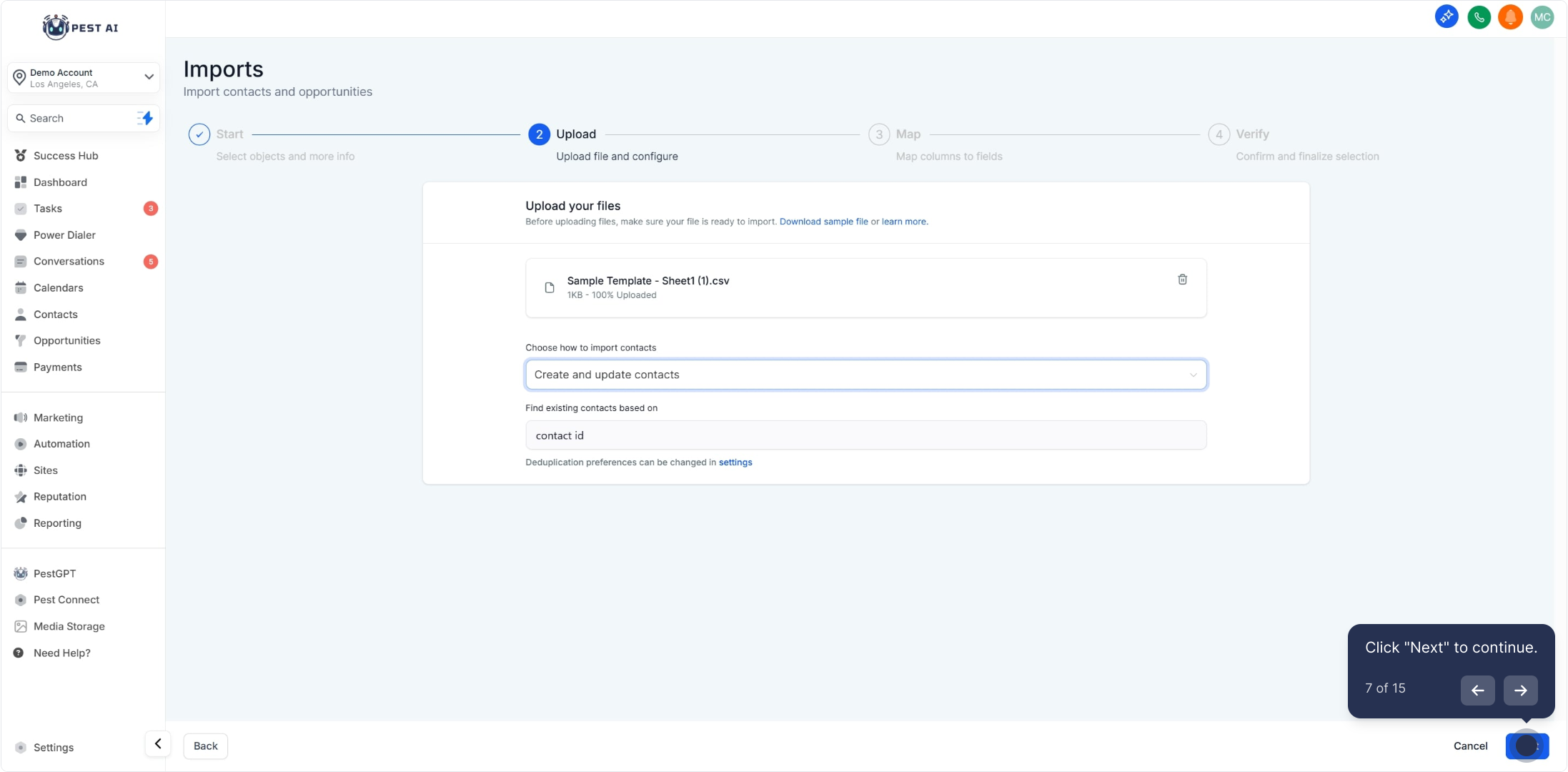
Task: Open the deduplication settings link
Action: [735, 462]
